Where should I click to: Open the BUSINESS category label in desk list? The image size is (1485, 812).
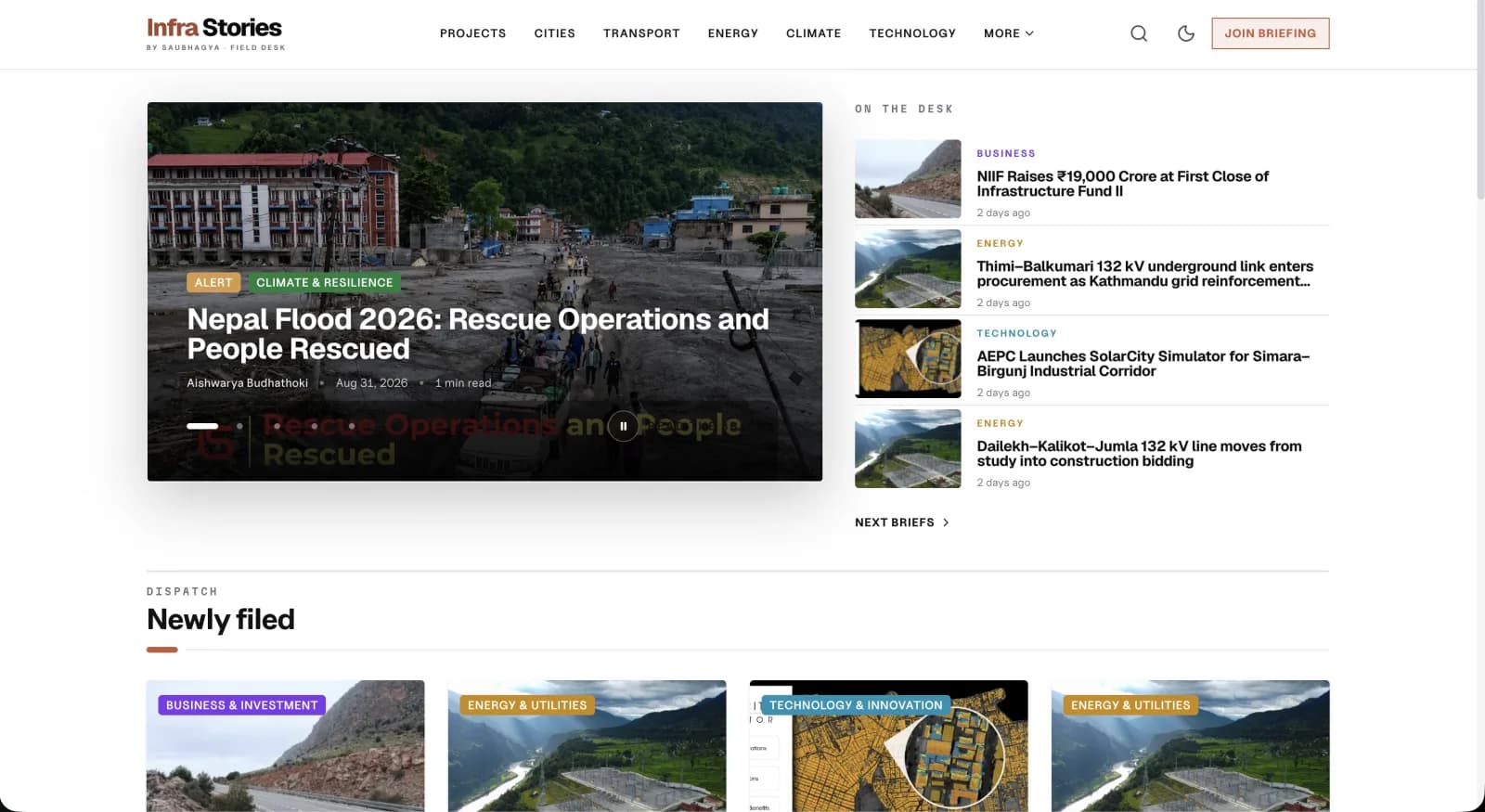click(x=1006, y=154)
